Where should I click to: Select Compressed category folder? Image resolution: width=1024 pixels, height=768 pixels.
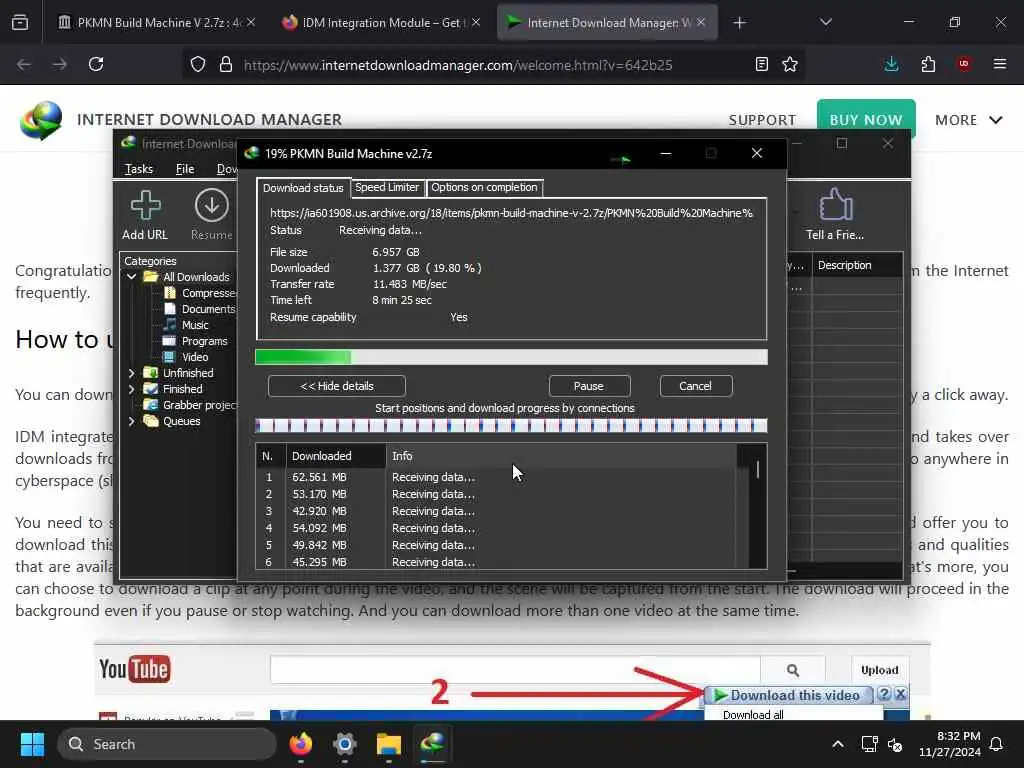click(200, 293)
